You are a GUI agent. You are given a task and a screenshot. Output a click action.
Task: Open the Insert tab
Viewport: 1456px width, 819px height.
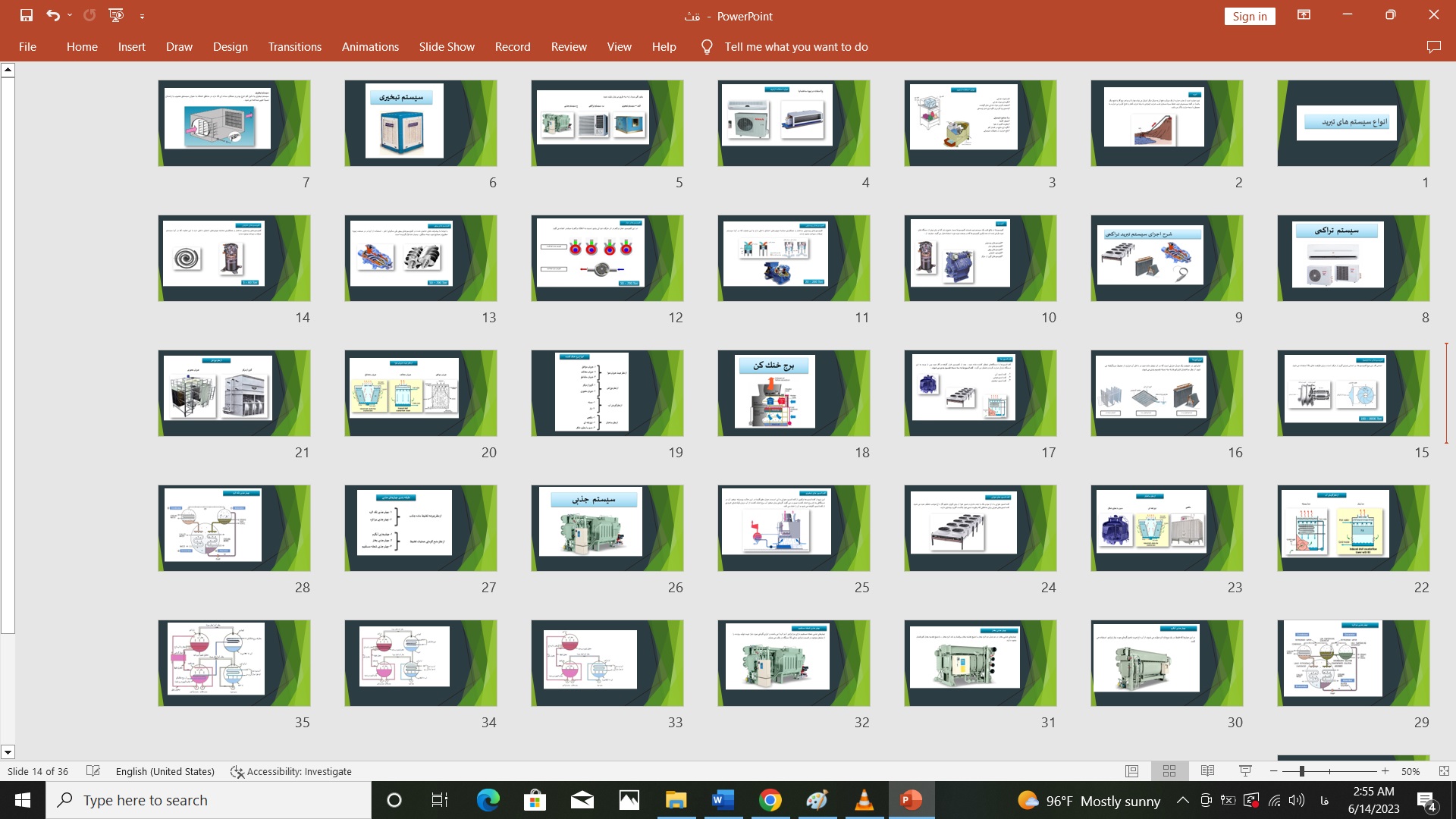point(131,47)
